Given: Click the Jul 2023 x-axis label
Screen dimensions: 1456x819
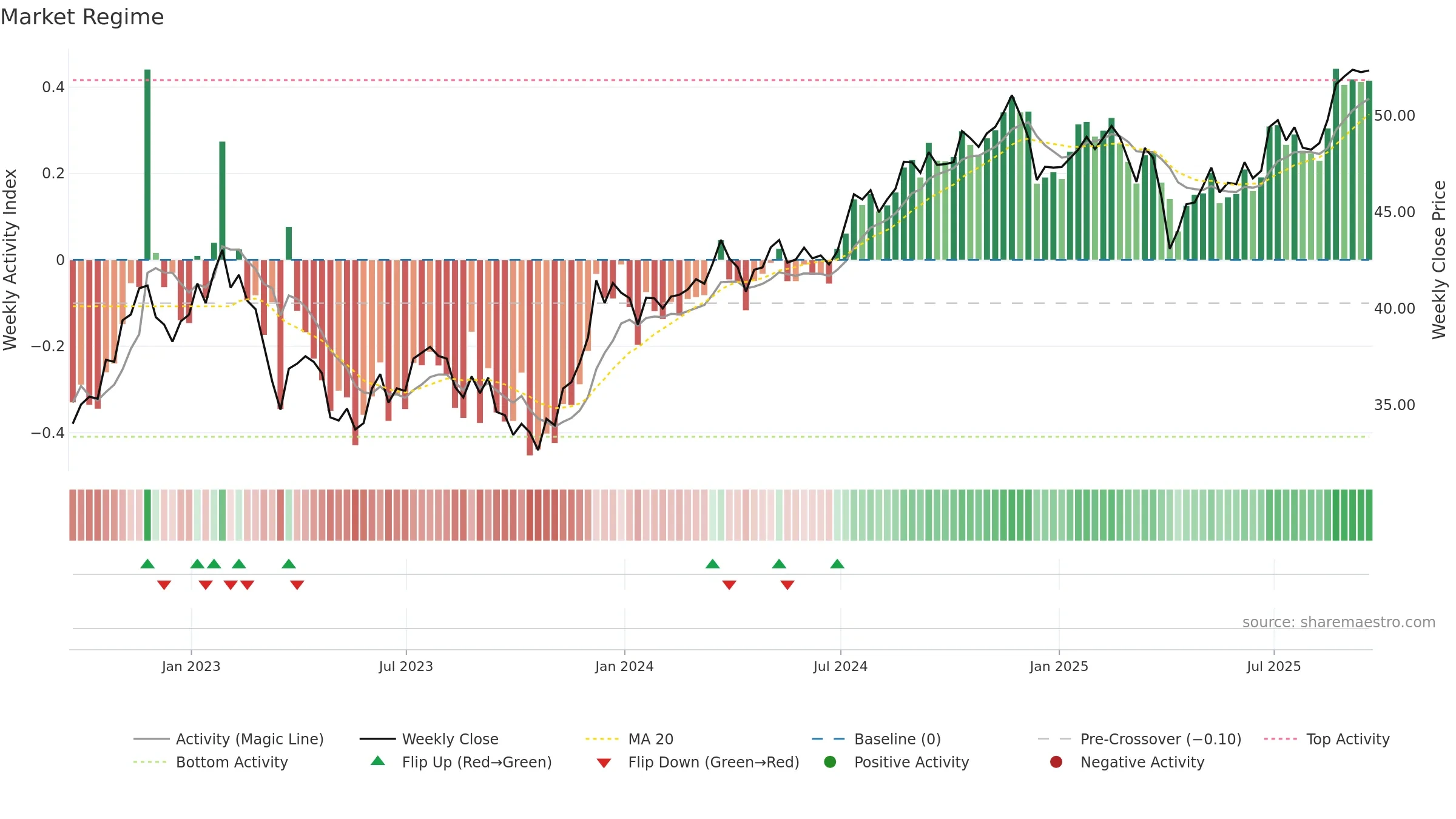Looking at the screenshot, I should point(406,667).
